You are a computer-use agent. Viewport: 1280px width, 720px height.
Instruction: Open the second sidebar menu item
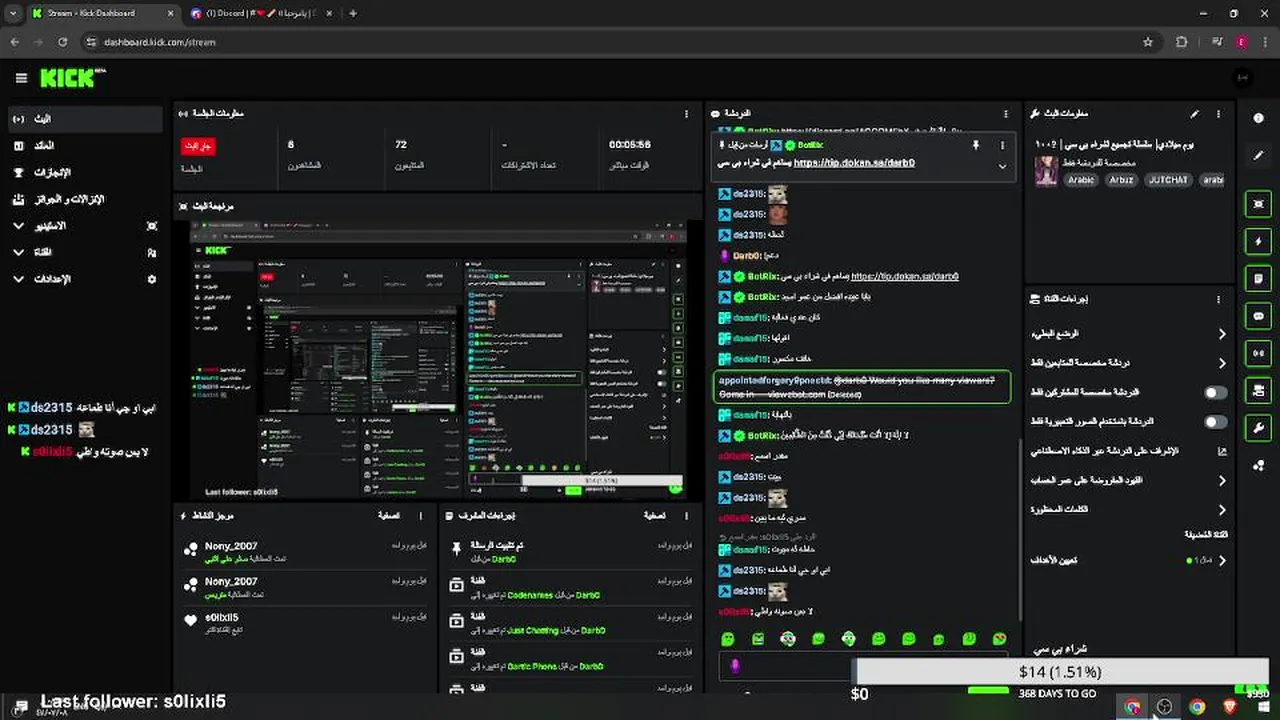point(84,146)
